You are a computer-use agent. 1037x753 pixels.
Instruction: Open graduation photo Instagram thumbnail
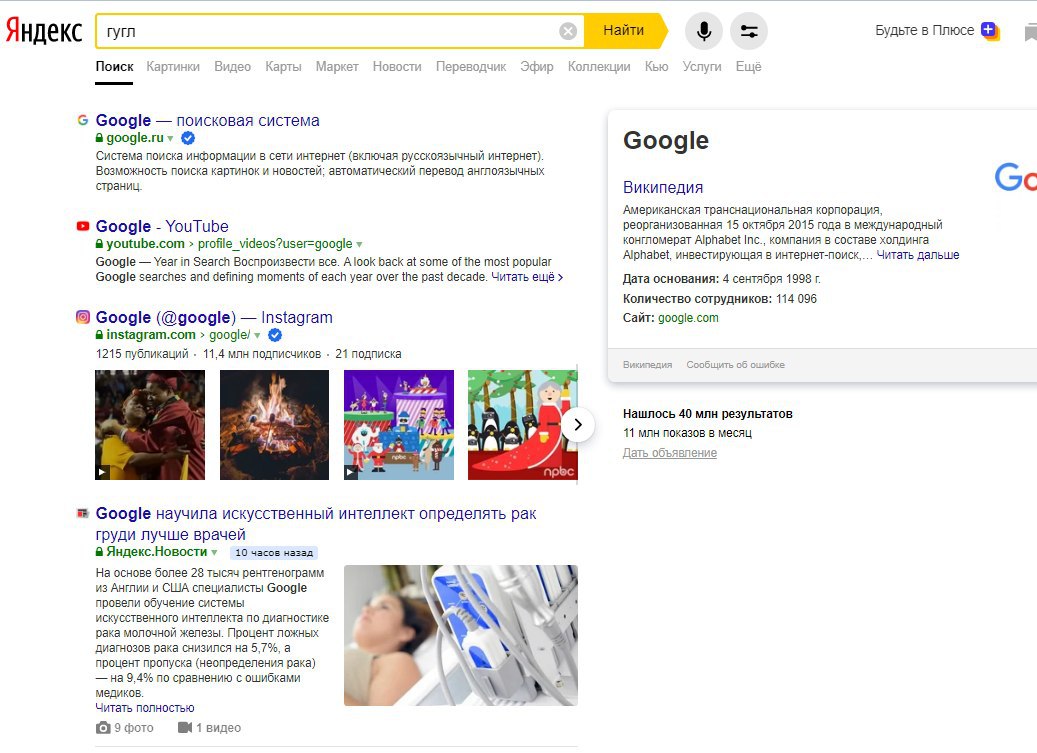point(150,425)
